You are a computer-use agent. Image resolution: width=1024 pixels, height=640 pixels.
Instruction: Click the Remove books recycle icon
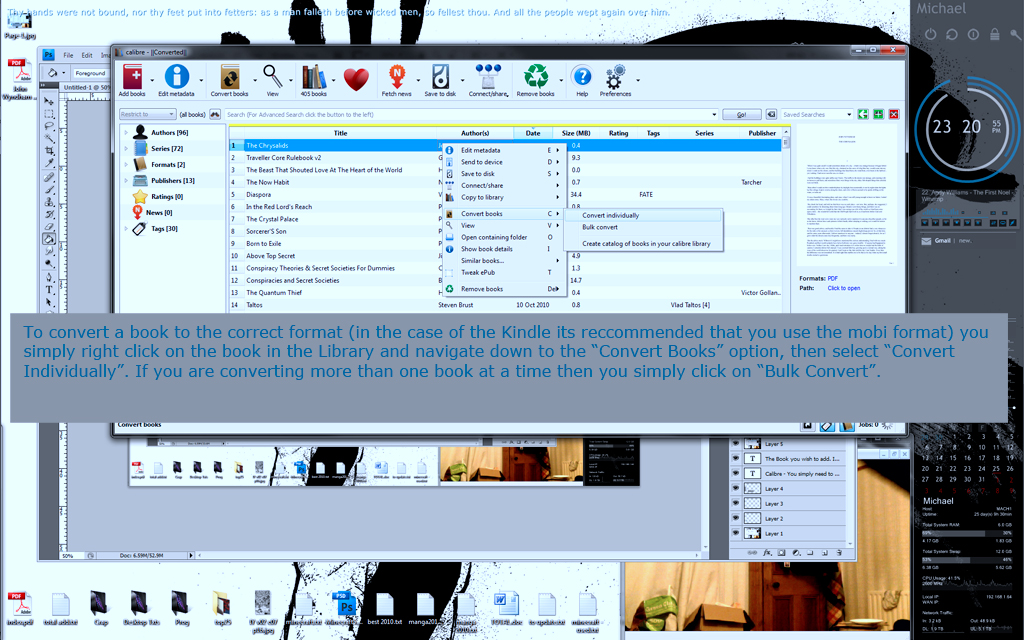[x=536, y=76]
